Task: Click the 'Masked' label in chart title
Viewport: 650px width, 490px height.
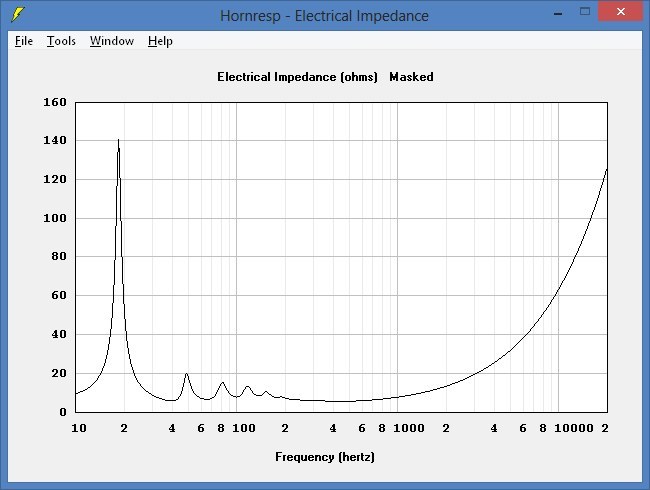Action: pyautogui.click(x=411, y=77)
